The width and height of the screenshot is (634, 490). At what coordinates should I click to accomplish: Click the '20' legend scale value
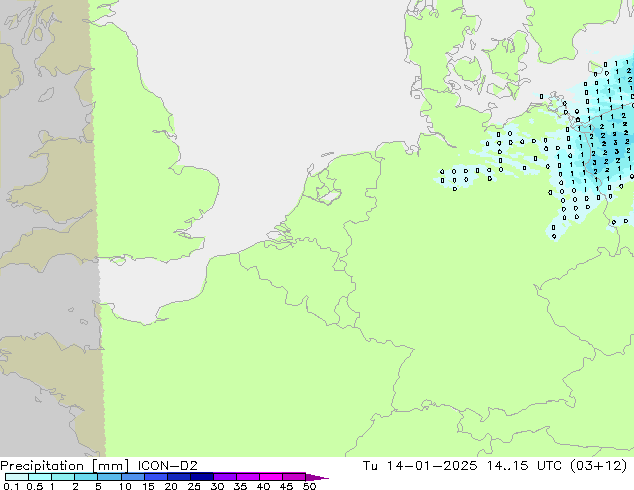pyautogui.click(x=171, y=486)
